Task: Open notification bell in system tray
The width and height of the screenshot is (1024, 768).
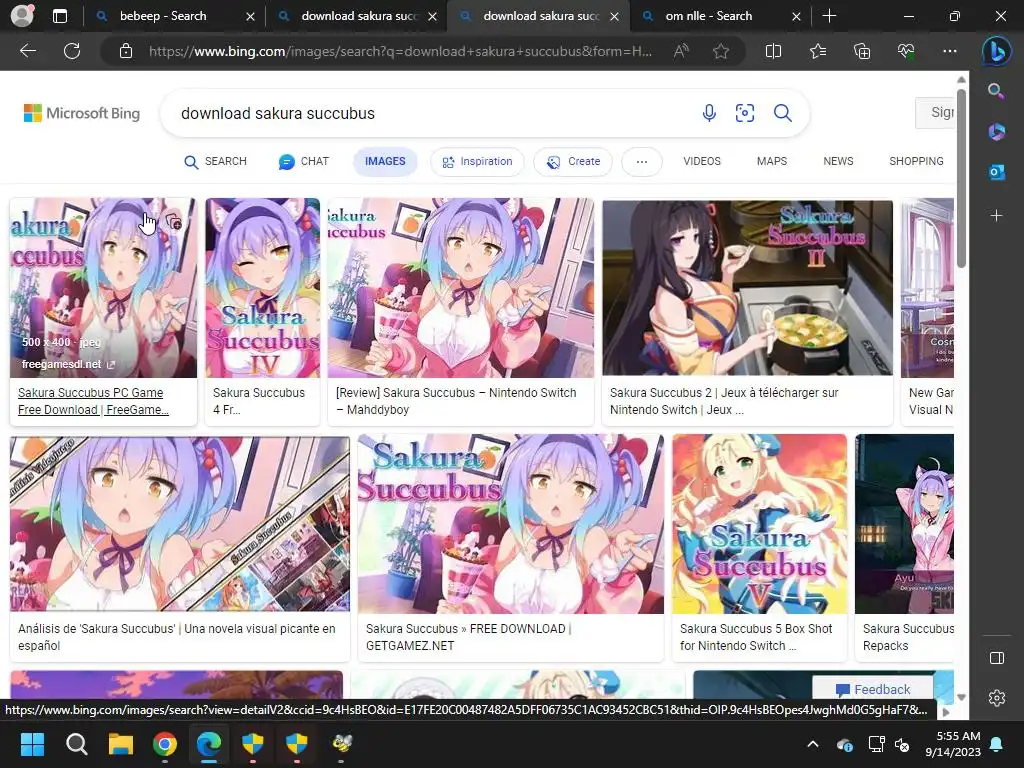Action: [x=997, y=744]
